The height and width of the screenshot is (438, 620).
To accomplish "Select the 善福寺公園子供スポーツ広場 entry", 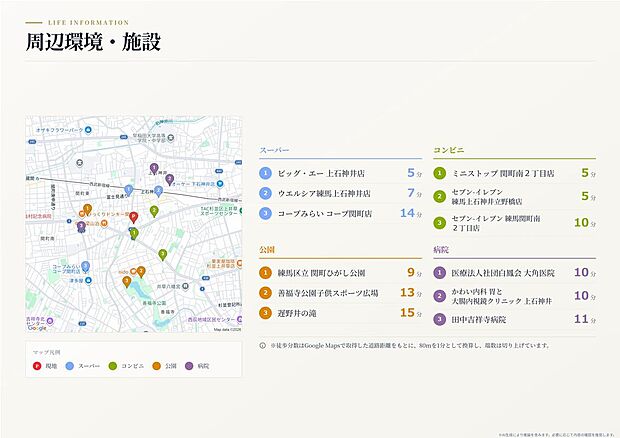I will point(340,293).
